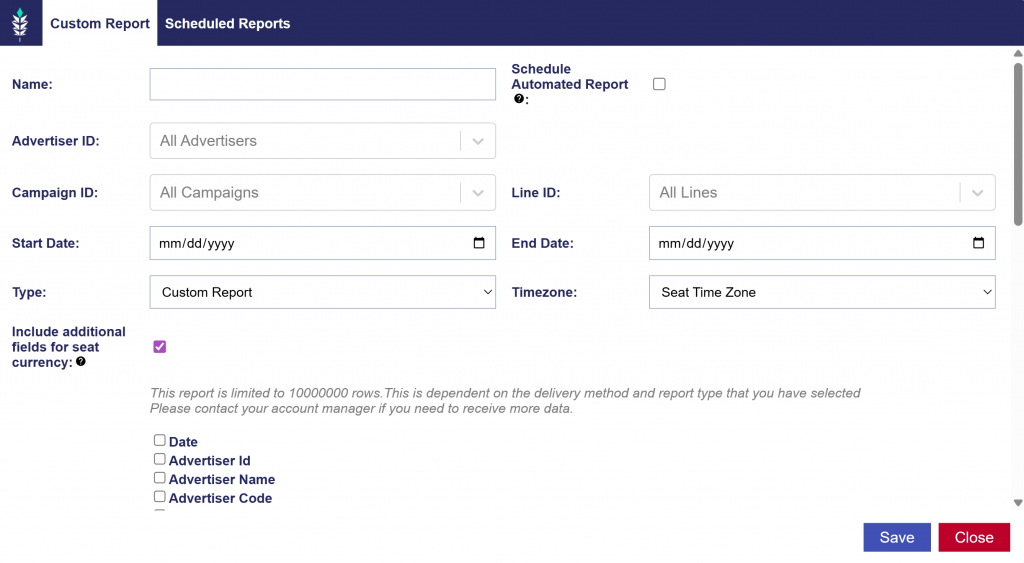Uncheck include additional fields for seat currency
The image size is (1024, 563).
click(160, 347)
